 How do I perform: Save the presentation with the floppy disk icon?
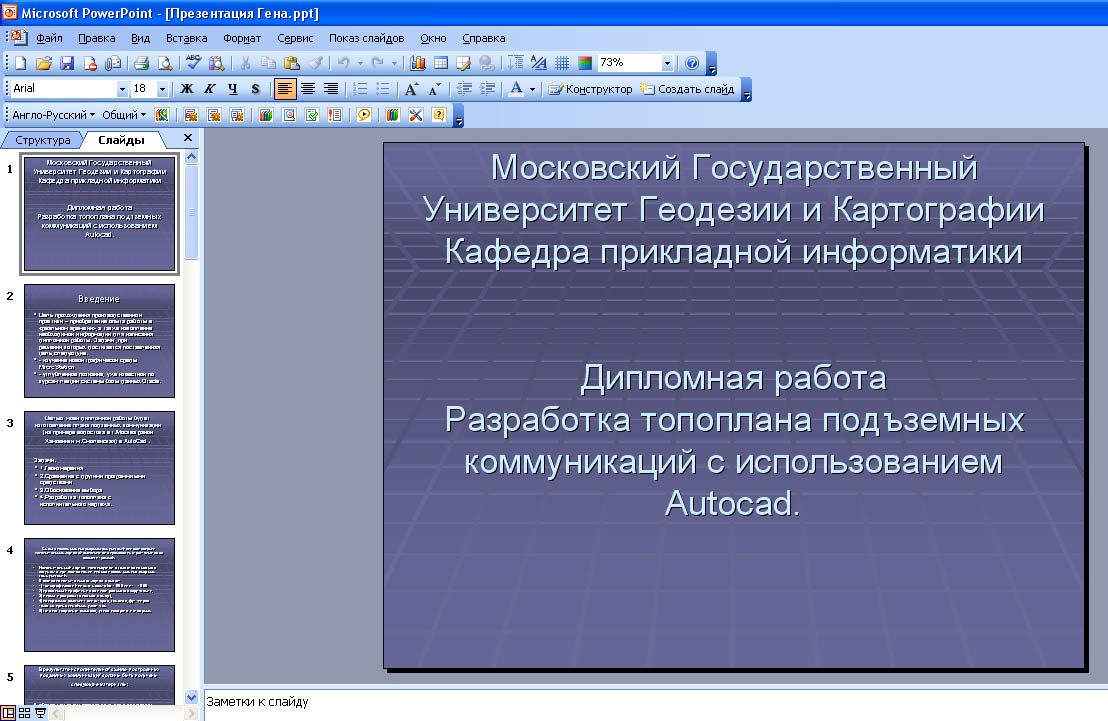(x=67, y=64)
